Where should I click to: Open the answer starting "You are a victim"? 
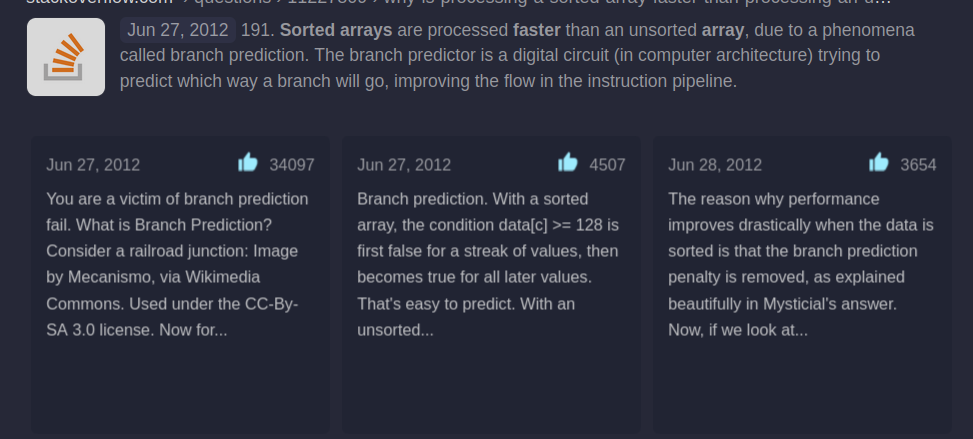coord(177,264)
